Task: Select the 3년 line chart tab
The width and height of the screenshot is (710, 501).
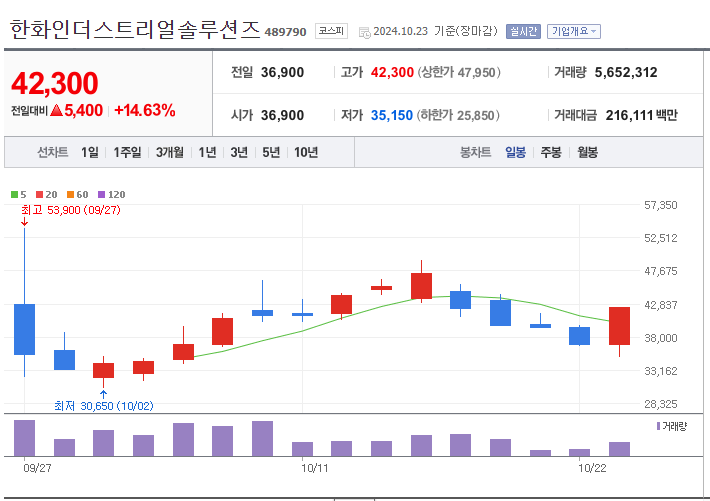Action: pyautogui.click(x=239, y=152)
